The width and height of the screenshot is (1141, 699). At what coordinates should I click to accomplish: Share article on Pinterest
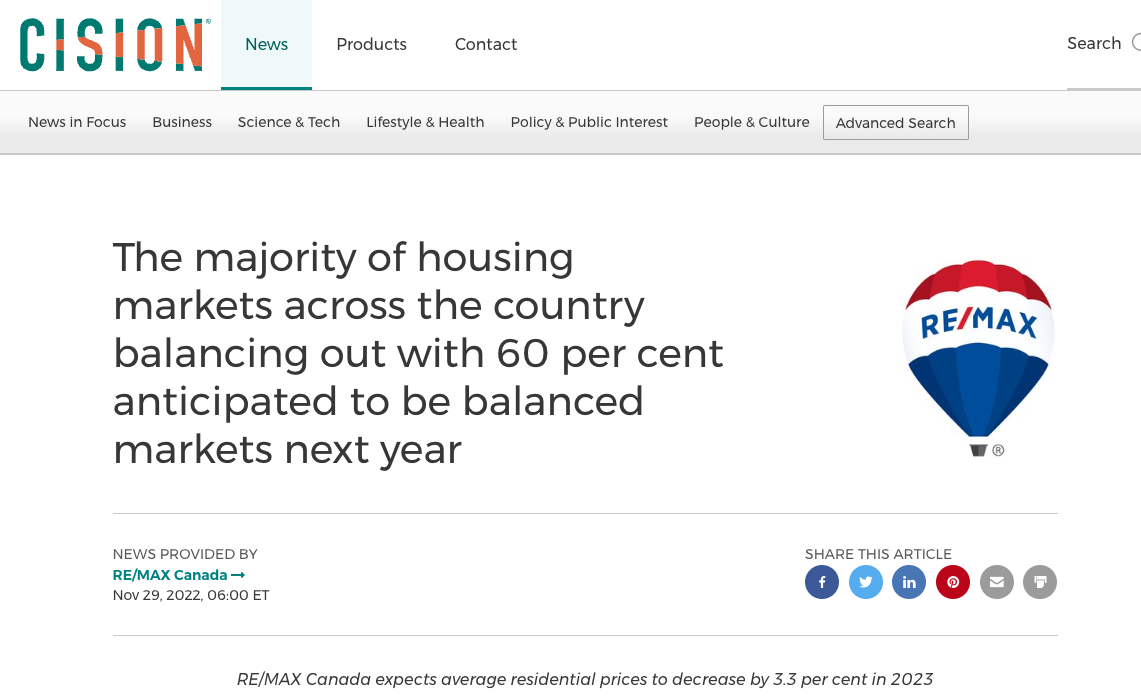click(953, 582)
